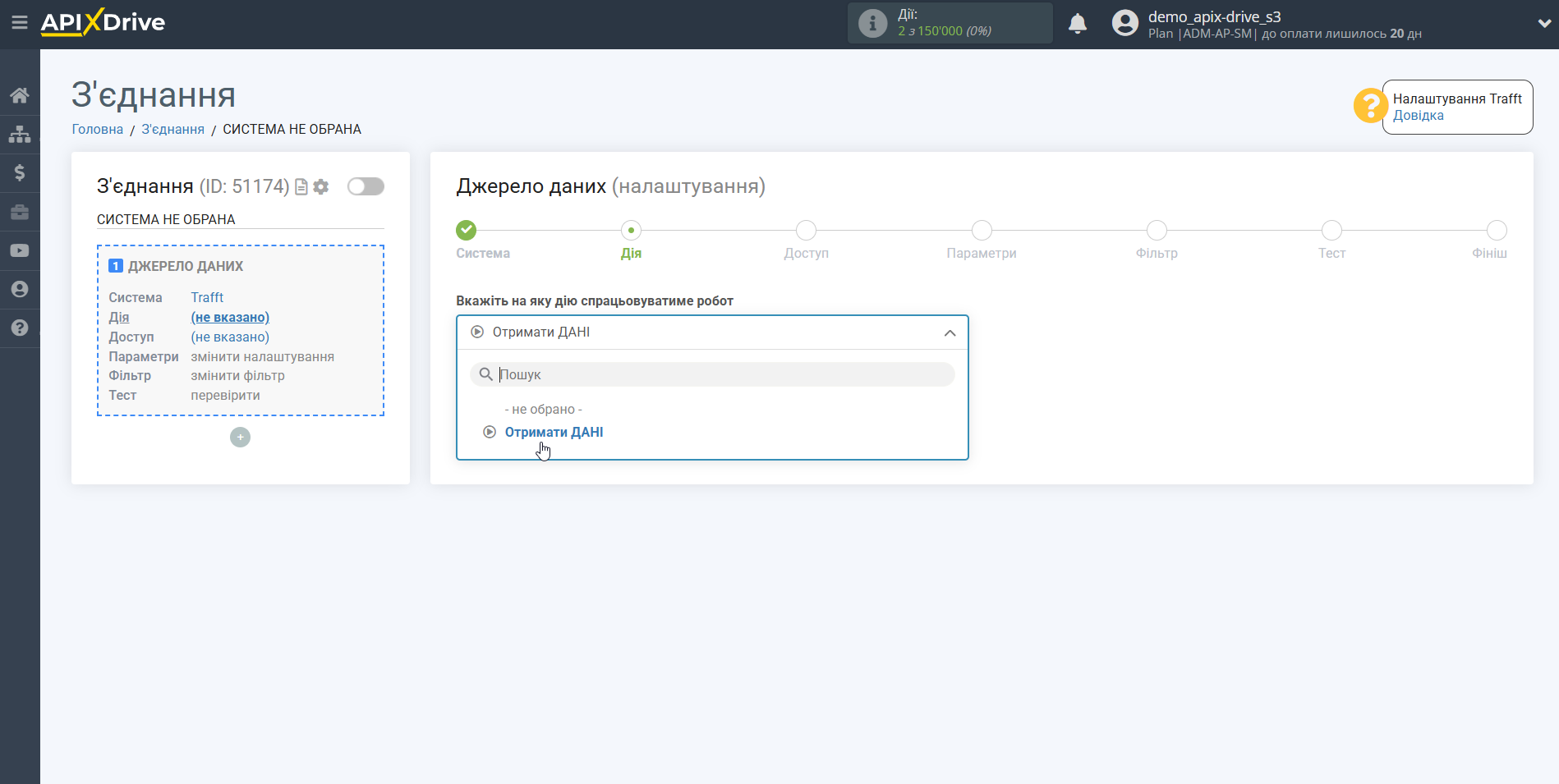The width and height of the screenshot is (1559, 784).
Task: Click the Тест step marker
Action: (x=1331, y=231)
